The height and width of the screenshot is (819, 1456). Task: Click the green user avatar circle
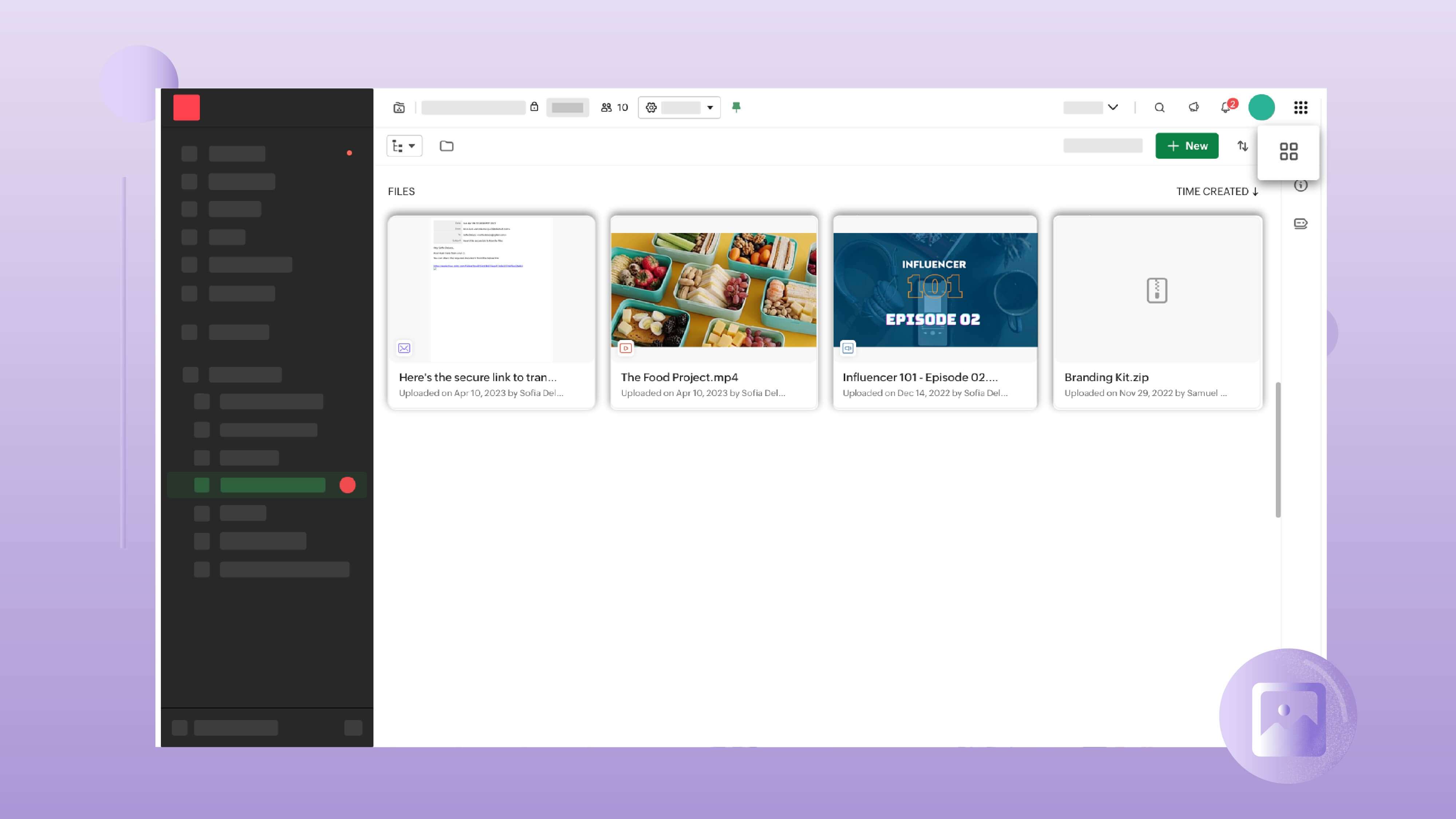point(1261,107)
